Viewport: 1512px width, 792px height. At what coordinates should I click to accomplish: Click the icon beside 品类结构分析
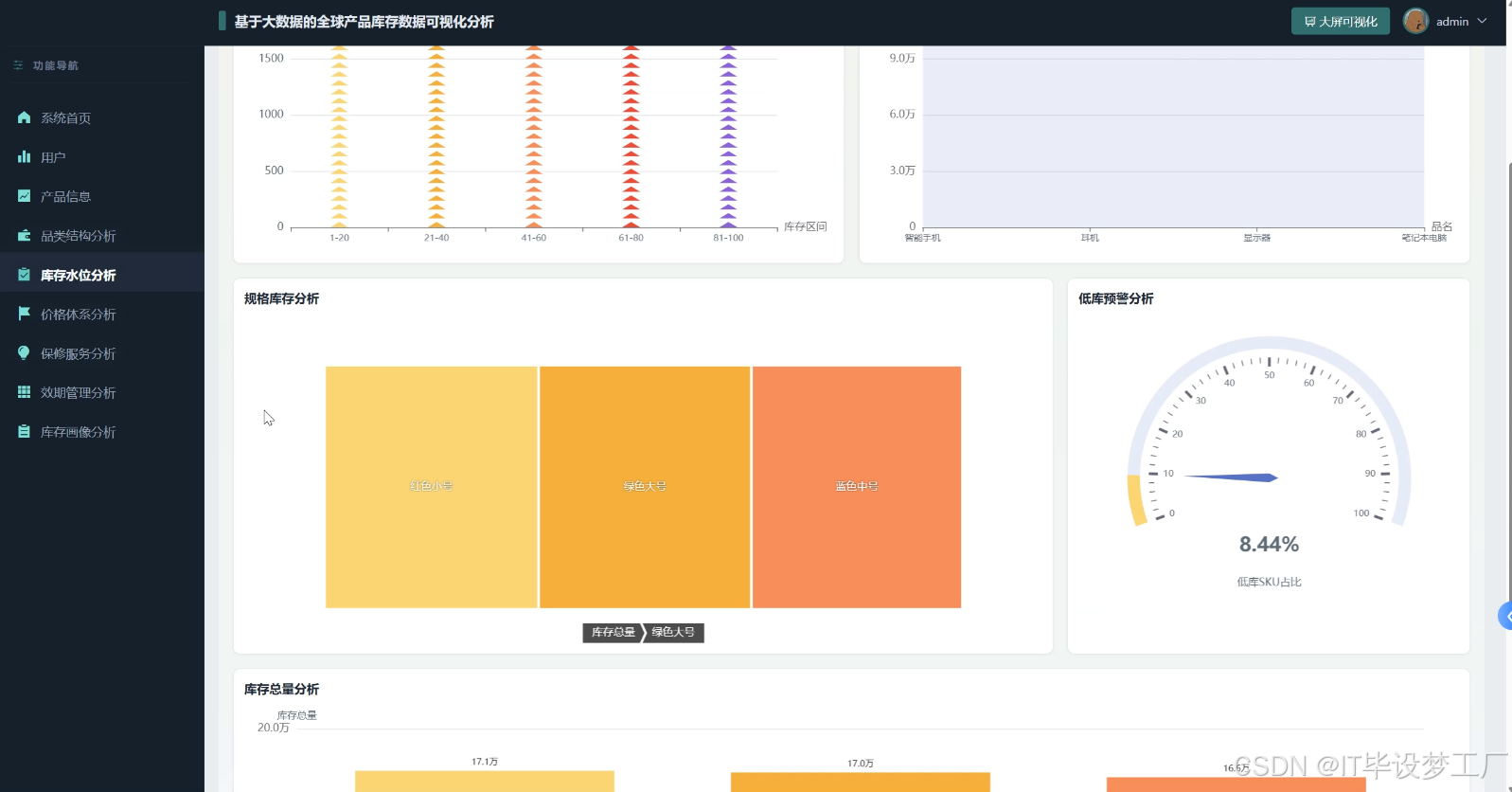(x=24, y=235)
